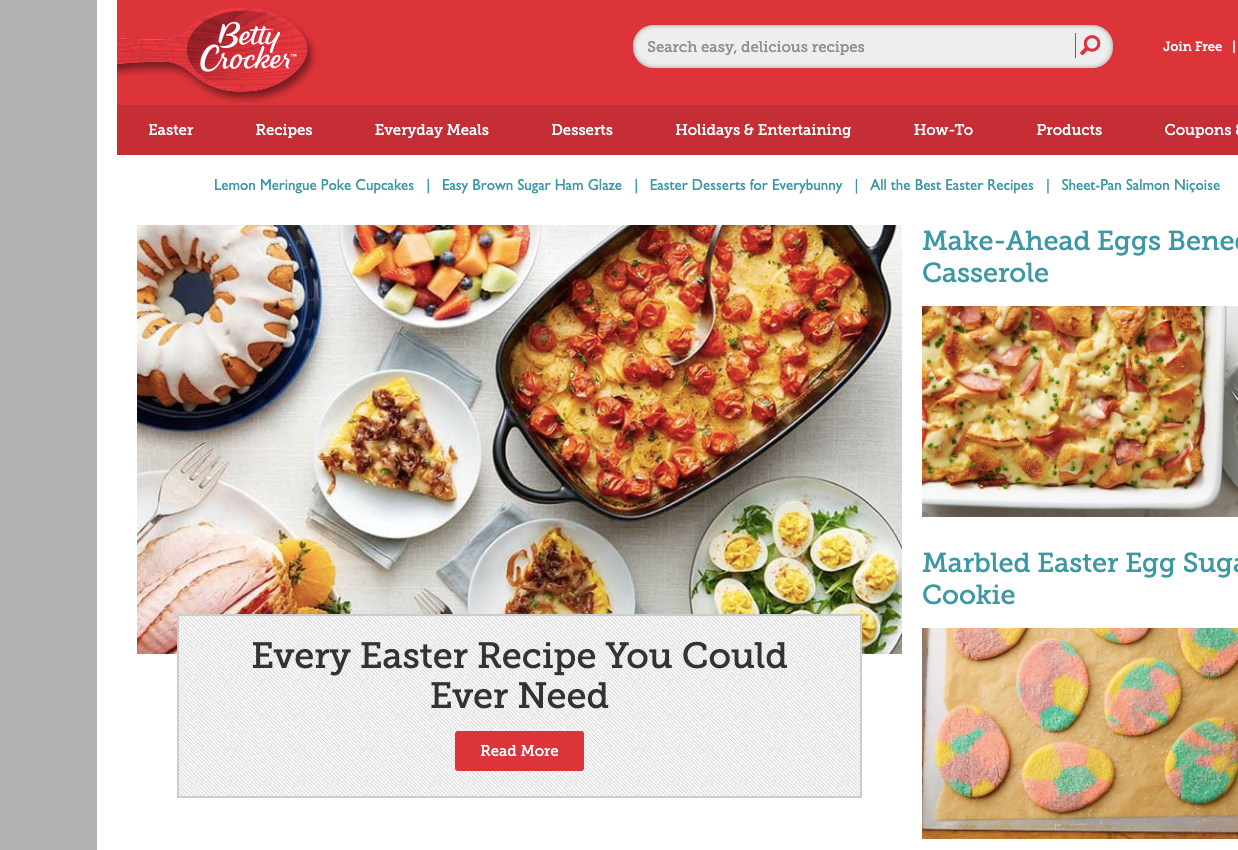
Task: Open All the Best Easter Recipes link
Action: (952, 185)
